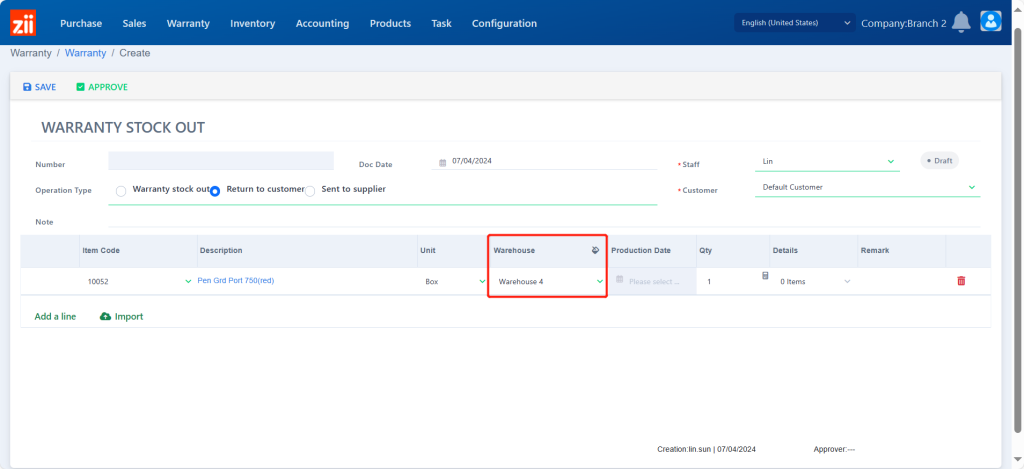Click the SAVE button
This screenshot has height=469, width=1024.
tap(39, 87)
